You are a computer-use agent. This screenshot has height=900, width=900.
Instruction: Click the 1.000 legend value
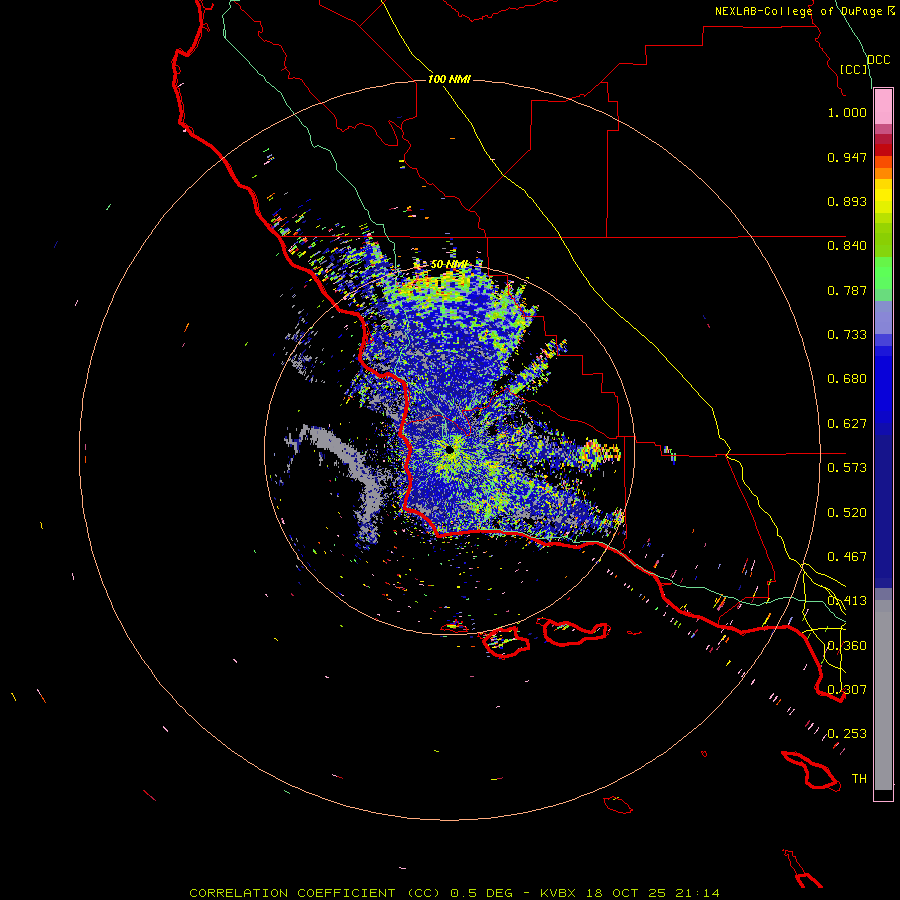[847, 112]
